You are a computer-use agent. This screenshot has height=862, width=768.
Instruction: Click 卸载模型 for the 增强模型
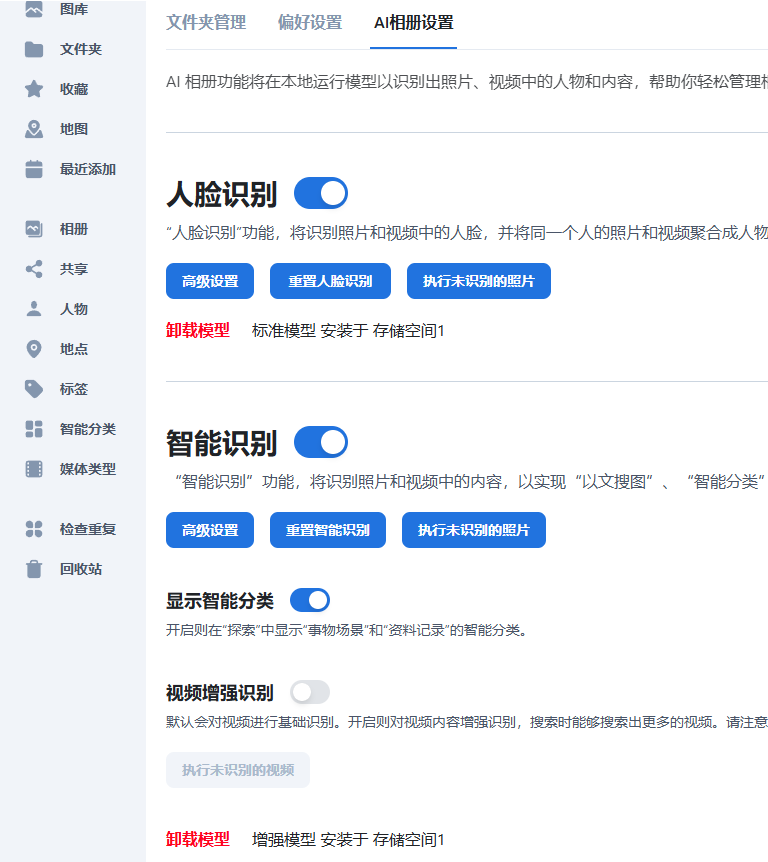[198, 839]
